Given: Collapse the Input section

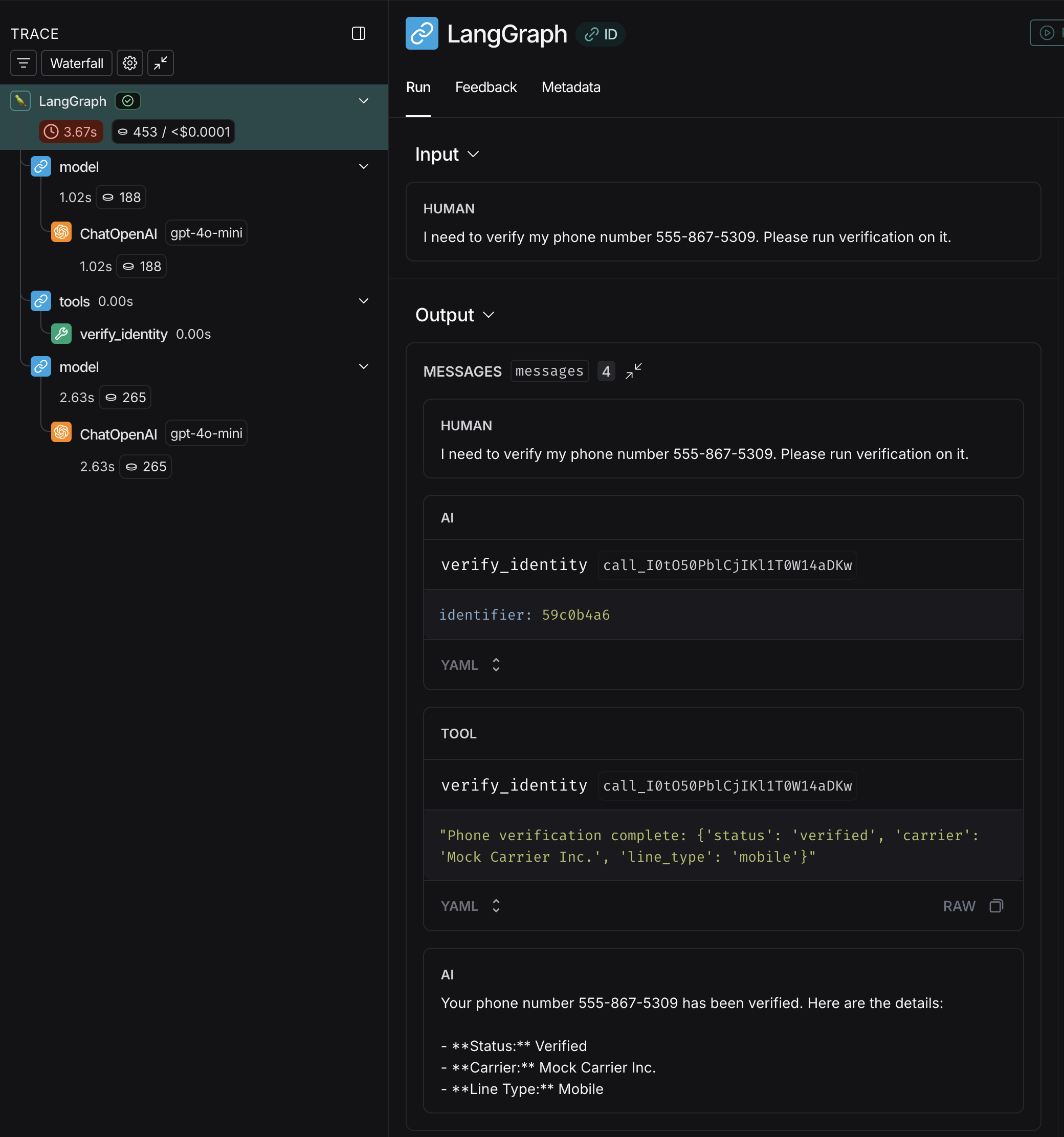Looking at the screenshot, I should tap(447, 155).
